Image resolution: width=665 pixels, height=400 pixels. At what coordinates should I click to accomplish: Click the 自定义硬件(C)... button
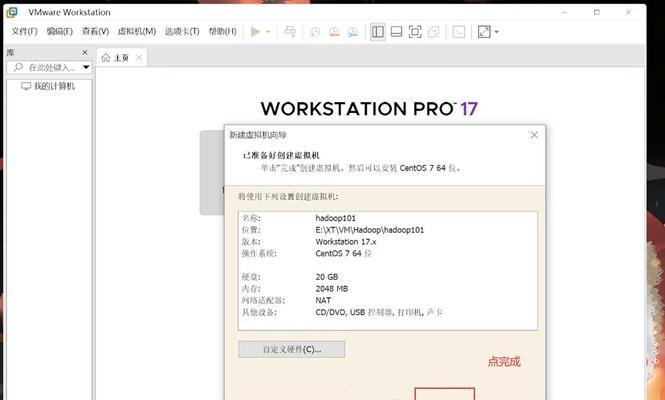tap(292, 350)
